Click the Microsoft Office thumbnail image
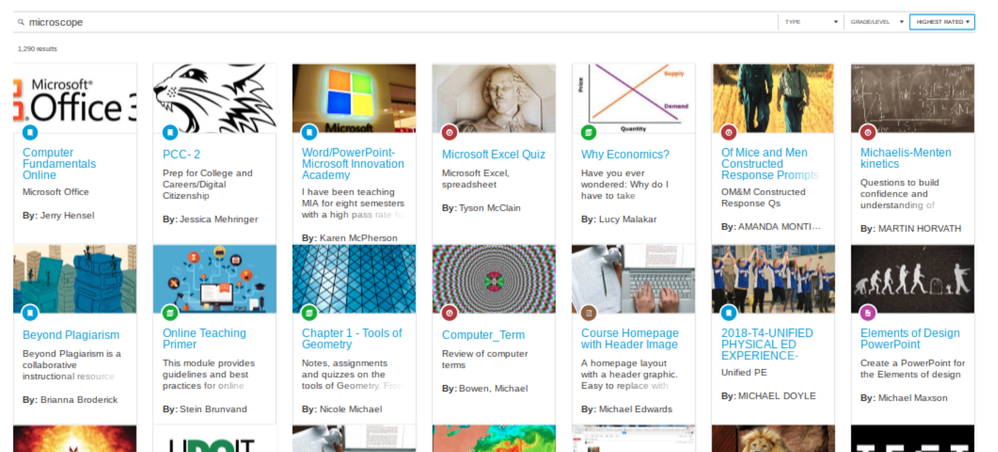998x452 pixels. 74,98
